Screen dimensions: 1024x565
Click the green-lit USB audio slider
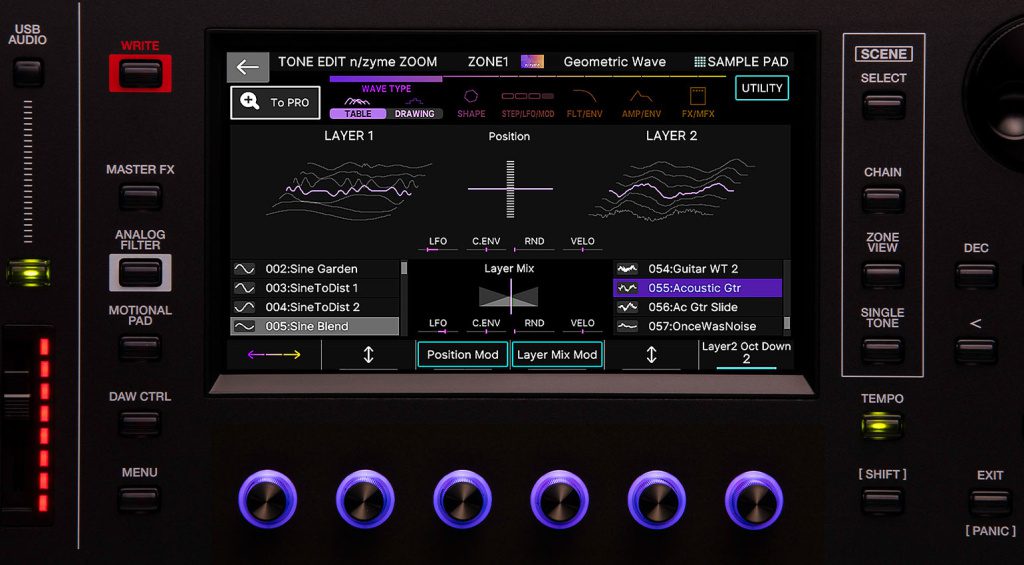(28, 272)
